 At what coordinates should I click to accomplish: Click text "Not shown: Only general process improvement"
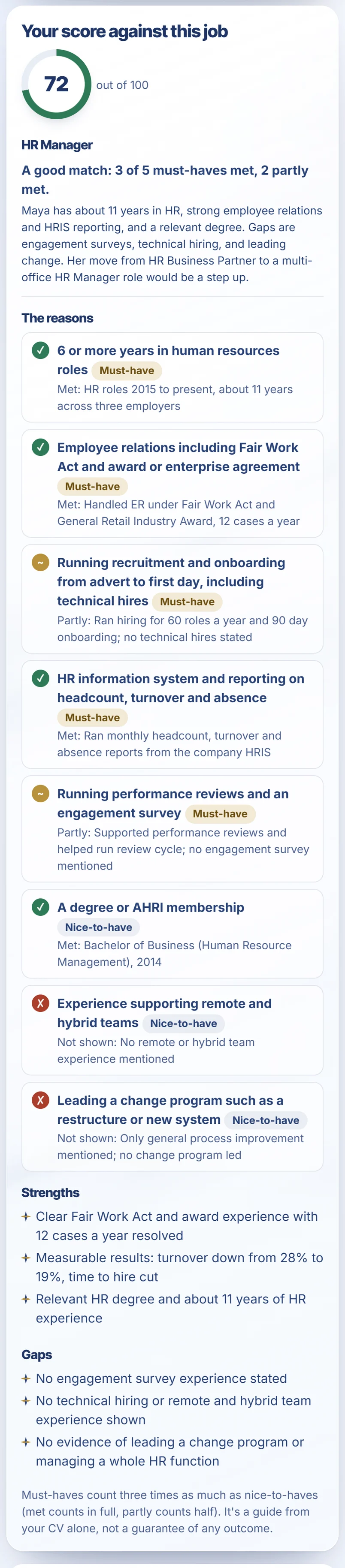click(x=180, y=1146)
